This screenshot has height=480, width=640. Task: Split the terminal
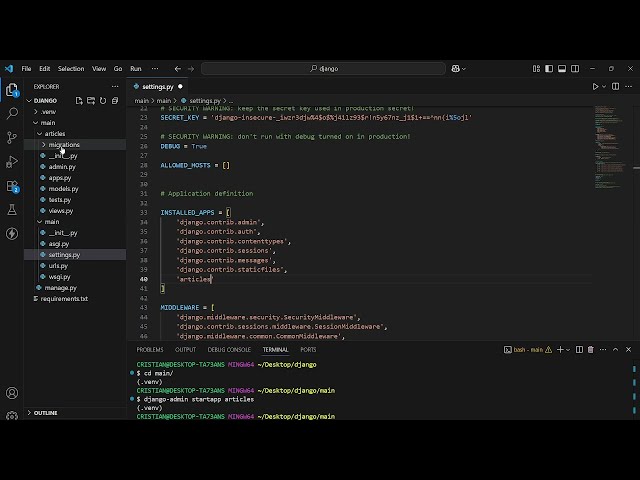(579, 349)
